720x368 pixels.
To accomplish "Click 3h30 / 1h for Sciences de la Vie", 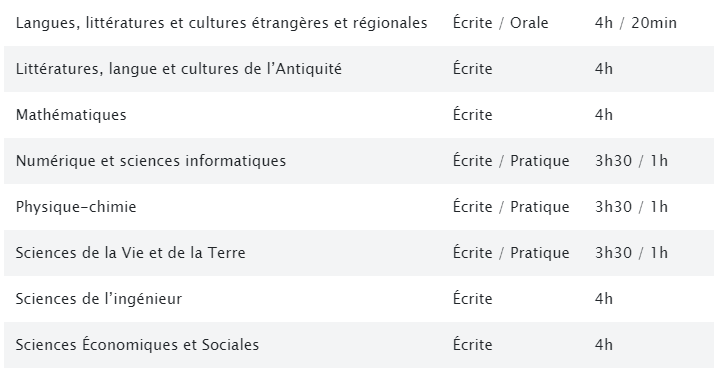I will [x=631, y=253].
